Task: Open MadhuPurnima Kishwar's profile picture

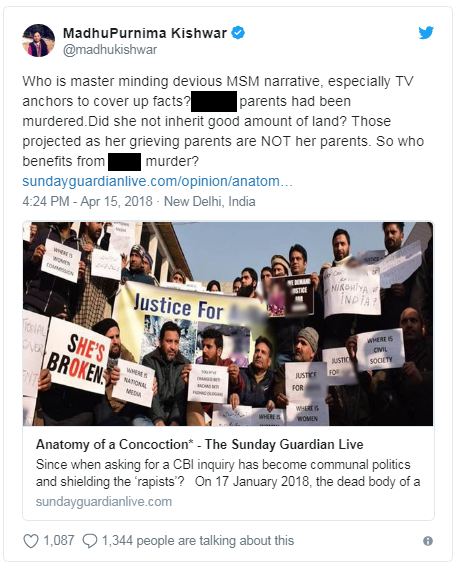Action: coord(38,41)
